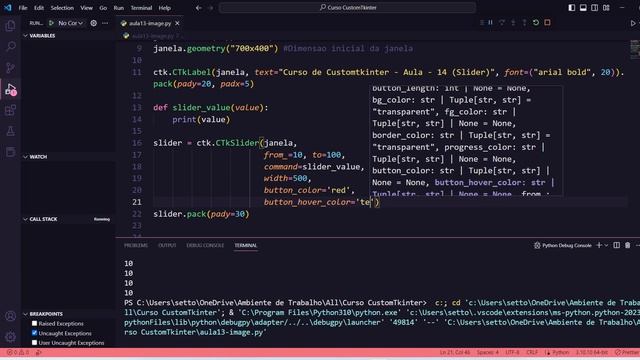Image resolution: width=640 pixels, height=360 pixels.
Task: Open the Extensions view
Action: (x=11, y=110)
